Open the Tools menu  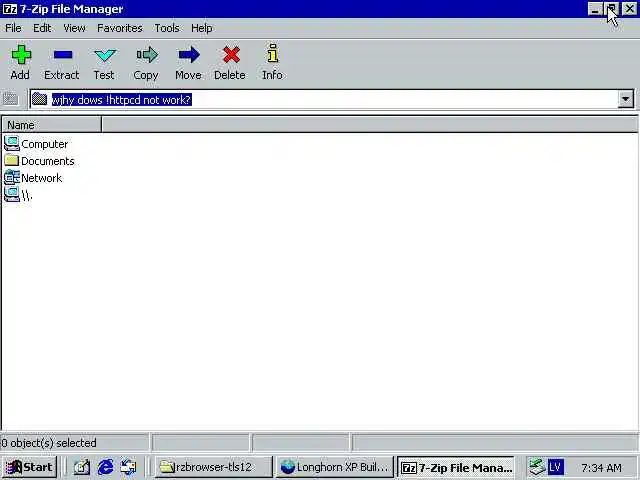click(x=167, y=28)
